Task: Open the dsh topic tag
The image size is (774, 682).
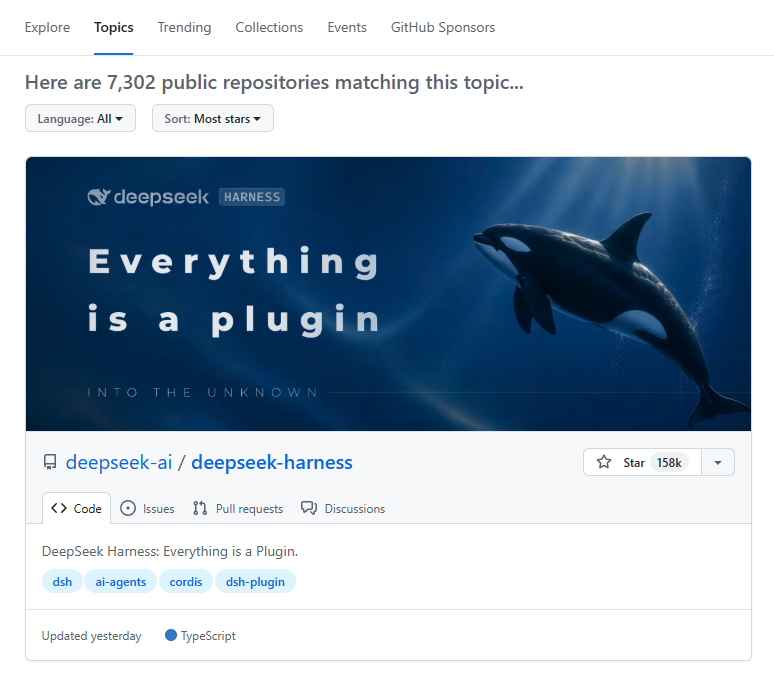Action: pos(62,581)
